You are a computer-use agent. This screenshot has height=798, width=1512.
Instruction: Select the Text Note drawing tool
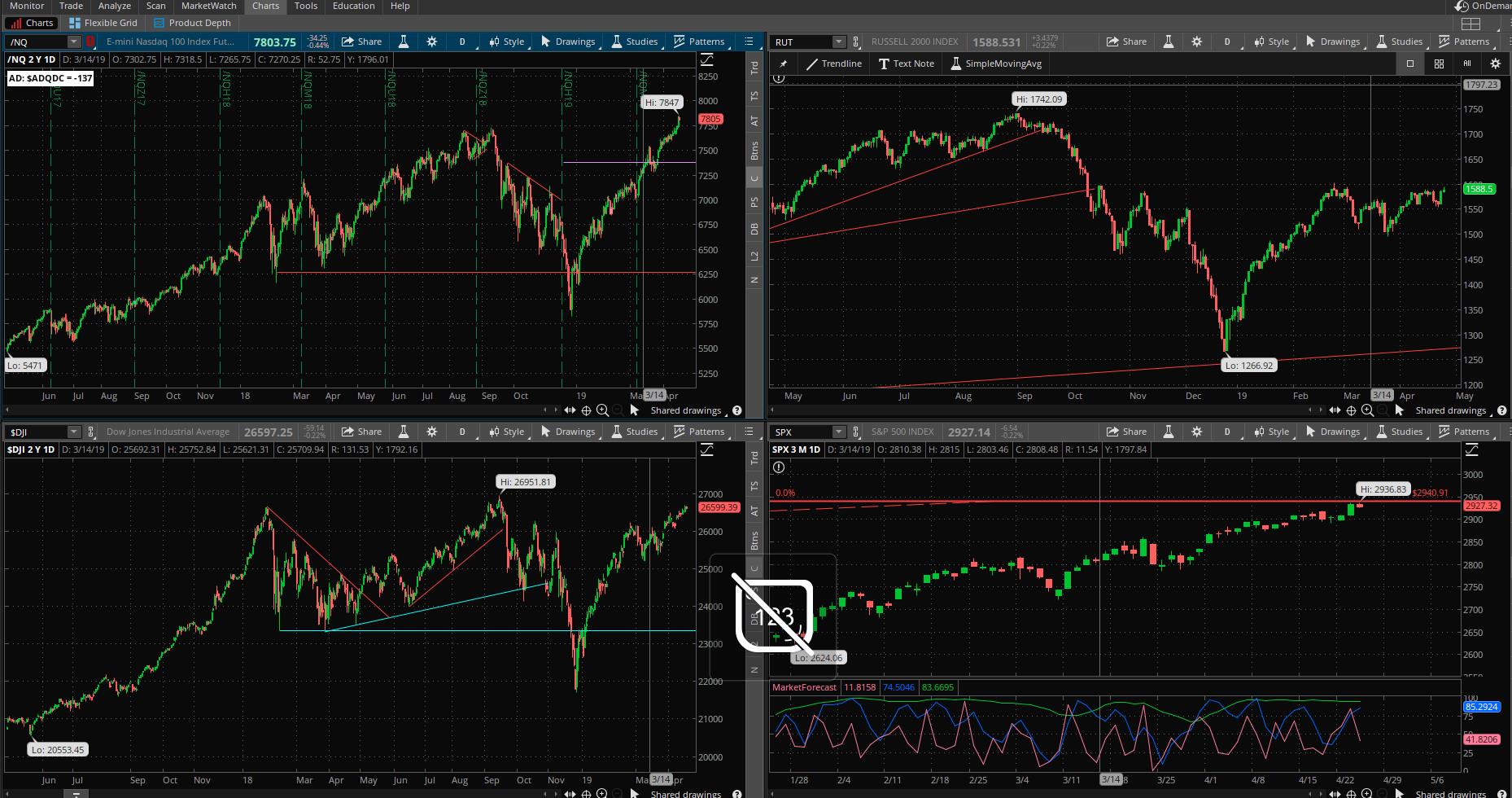click(x=906, y=64)
